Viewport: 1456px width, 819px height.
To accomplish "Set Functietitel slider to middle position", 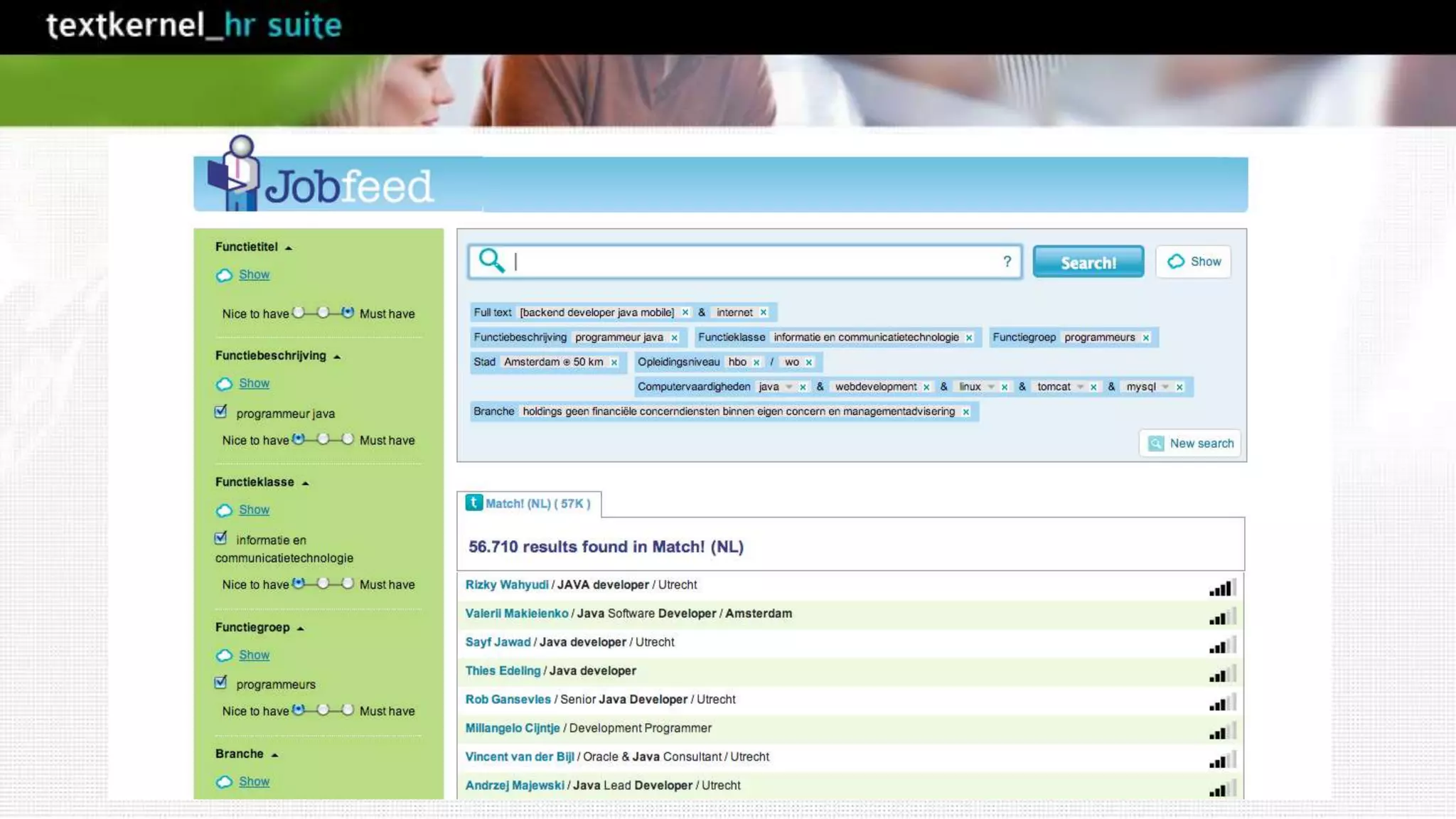I will click(323, 313).
